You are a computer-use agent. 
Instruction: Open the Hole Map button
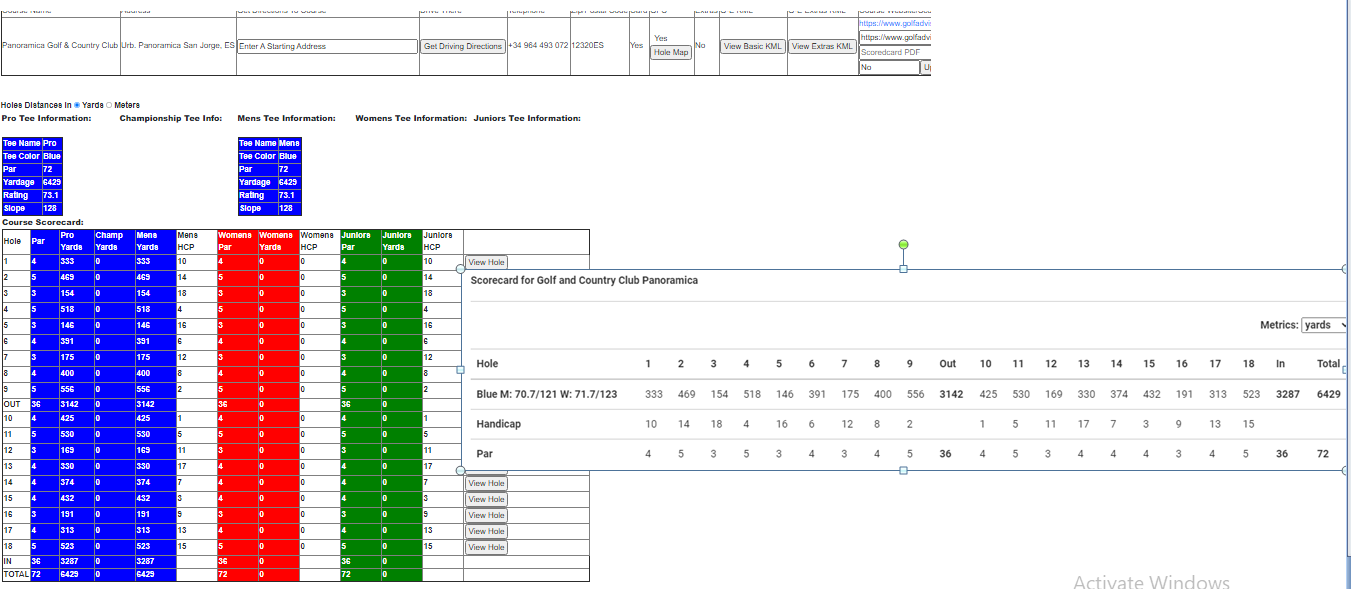671,52
